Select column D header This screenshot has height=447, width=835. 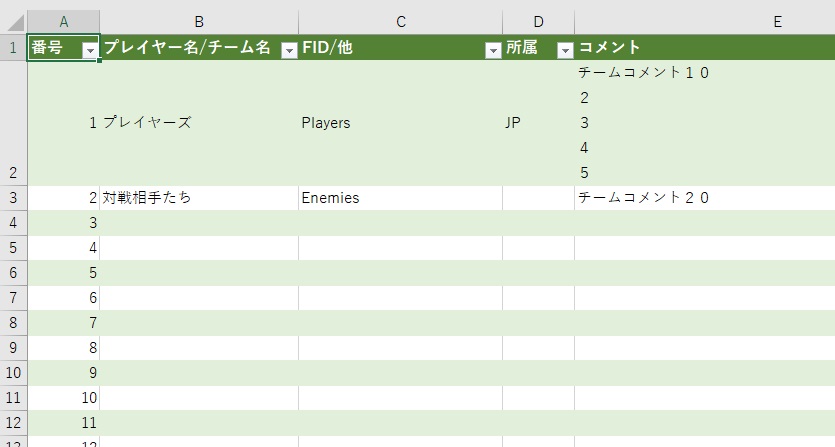[x=538, y=21]
